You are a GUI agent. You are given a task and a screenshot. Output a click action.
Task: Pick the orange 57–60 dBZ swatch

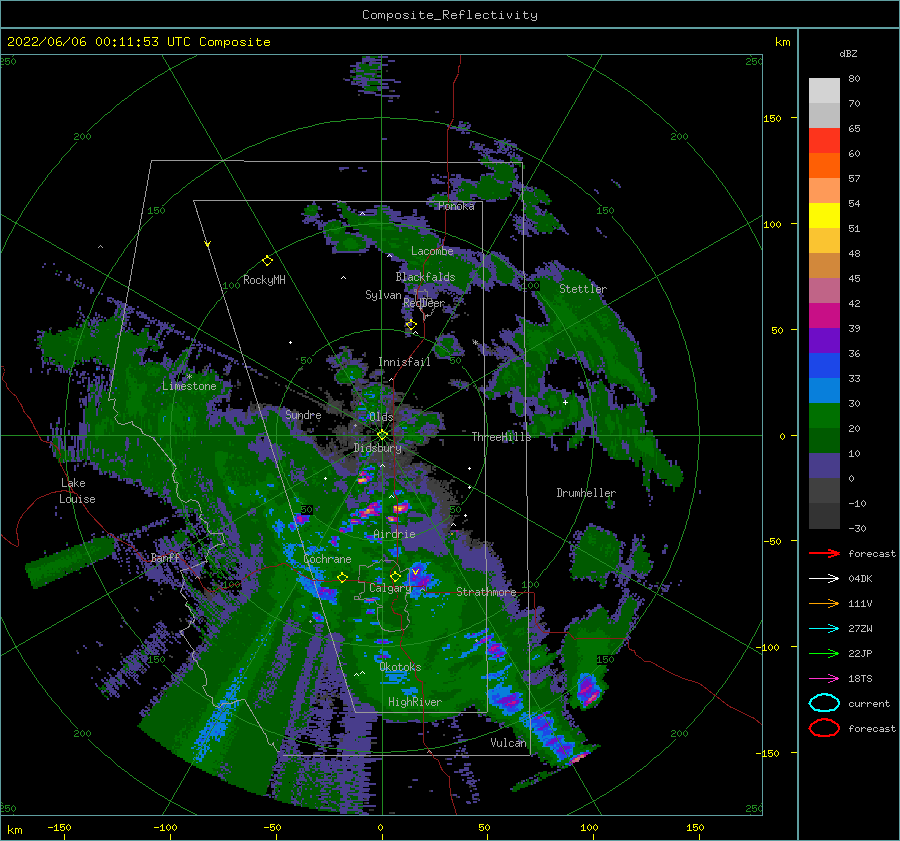coord(824,166)
